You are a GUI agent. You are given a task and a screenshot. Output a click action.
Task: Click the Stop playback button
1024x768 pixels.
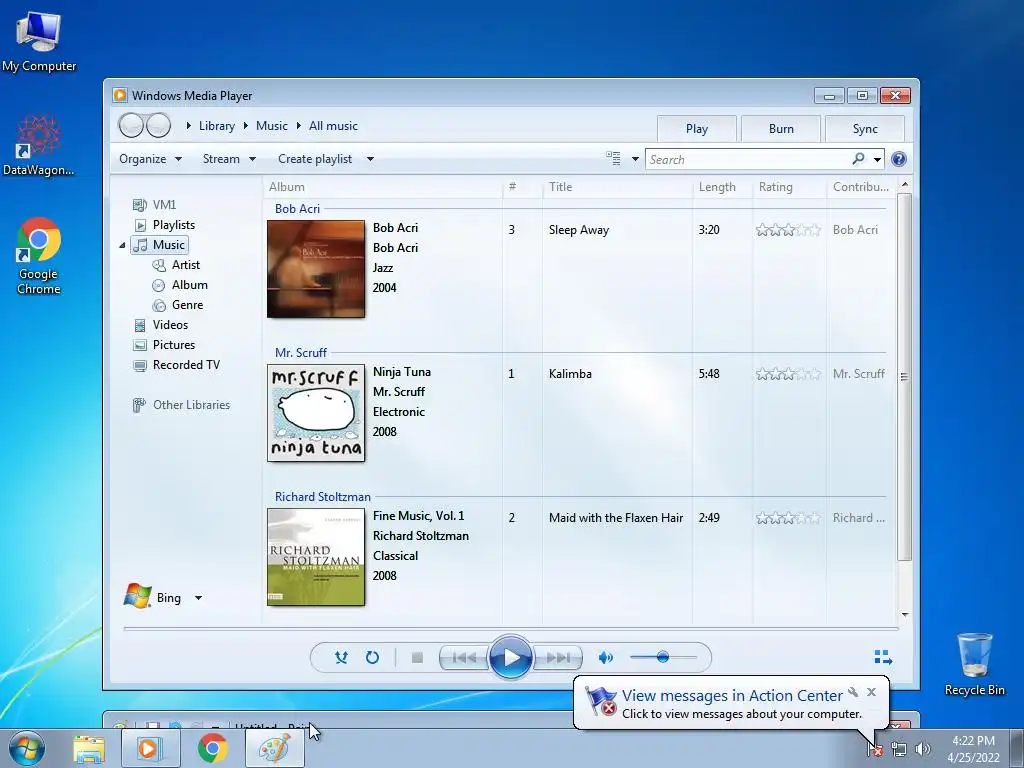pos(417,658)
